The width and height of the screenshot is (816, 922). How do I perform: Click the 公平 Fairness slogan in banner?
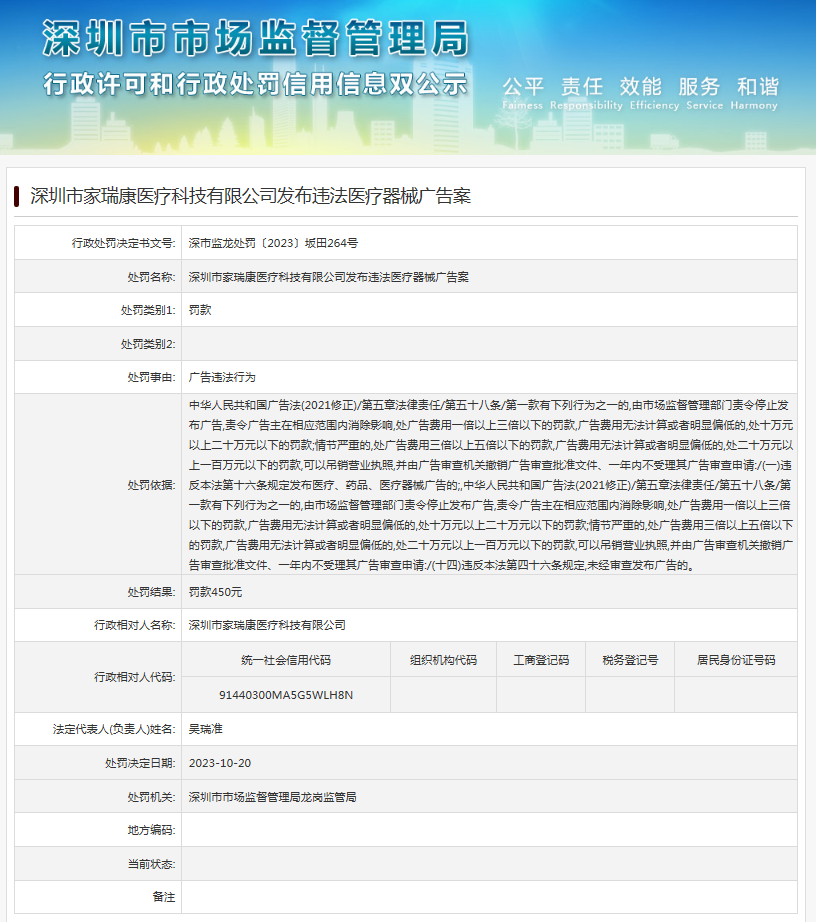[x=523, y=93]
